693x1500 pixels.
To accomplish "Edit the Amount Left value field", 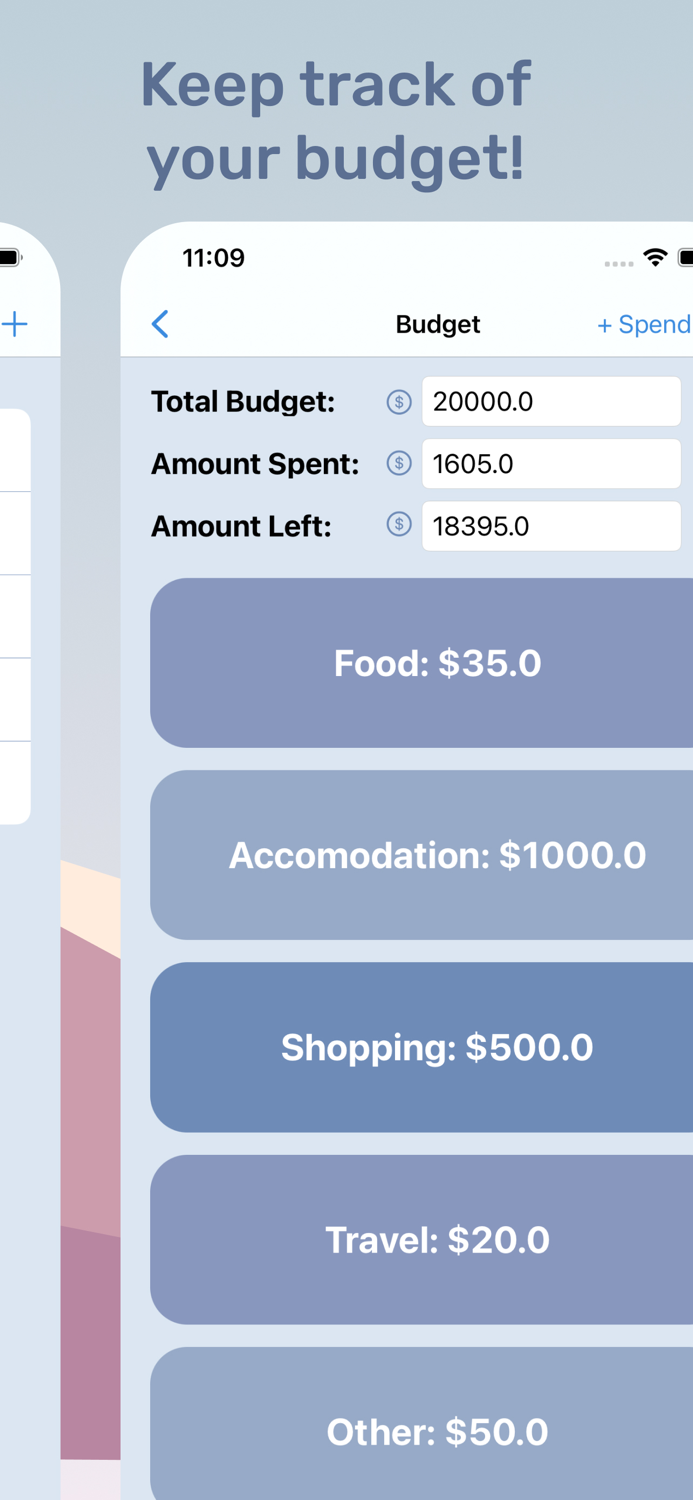I will click(x=550, y=525).
